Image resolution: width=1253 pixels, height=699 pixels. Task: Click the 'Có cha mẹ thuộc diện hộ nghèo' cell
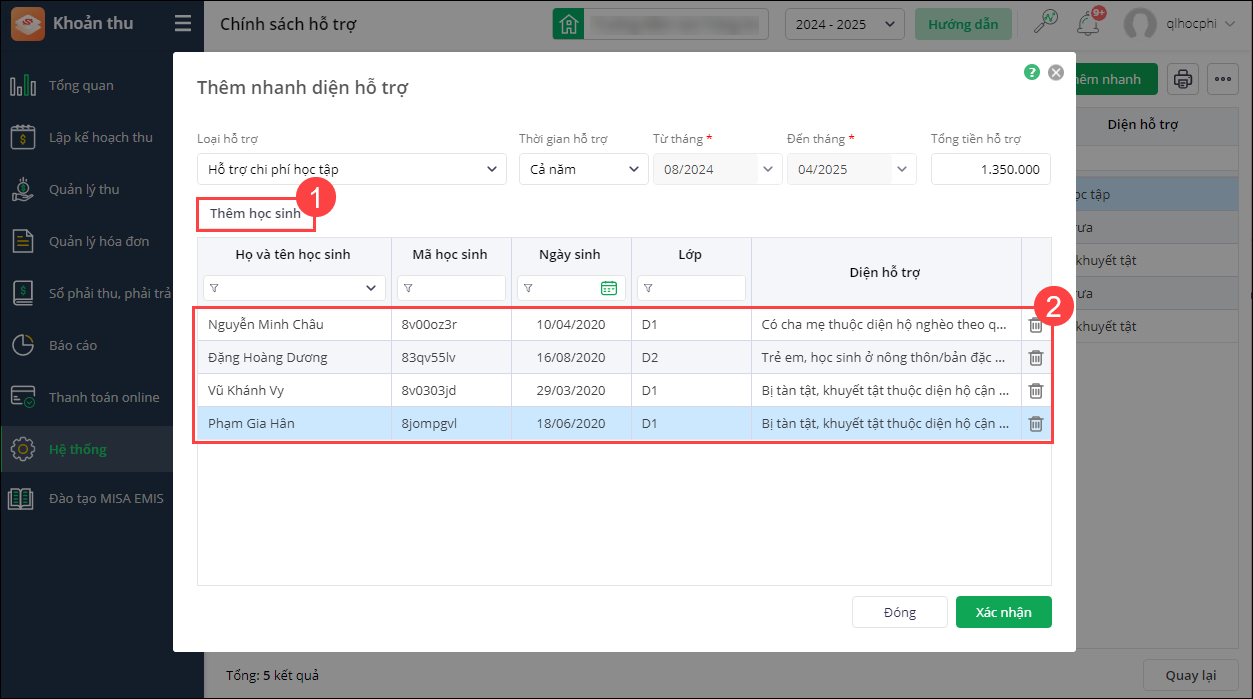(x=886, y=325)
